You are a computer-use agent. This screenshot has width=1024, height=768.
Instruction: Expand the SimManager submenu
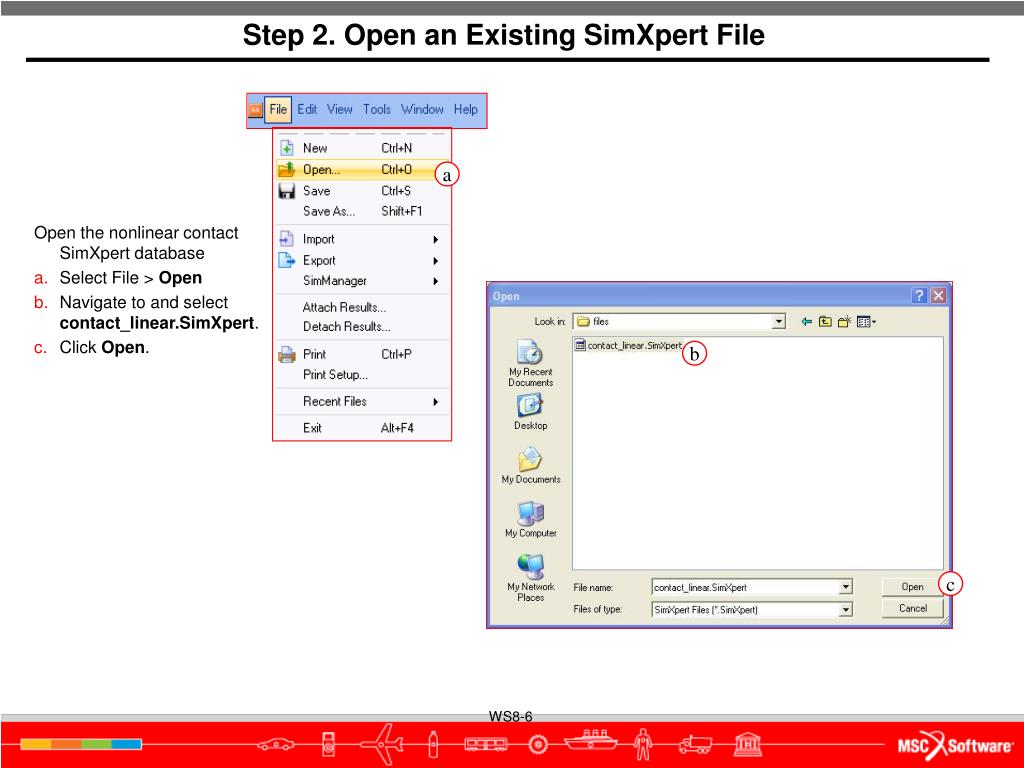click(x=362, y=281)
